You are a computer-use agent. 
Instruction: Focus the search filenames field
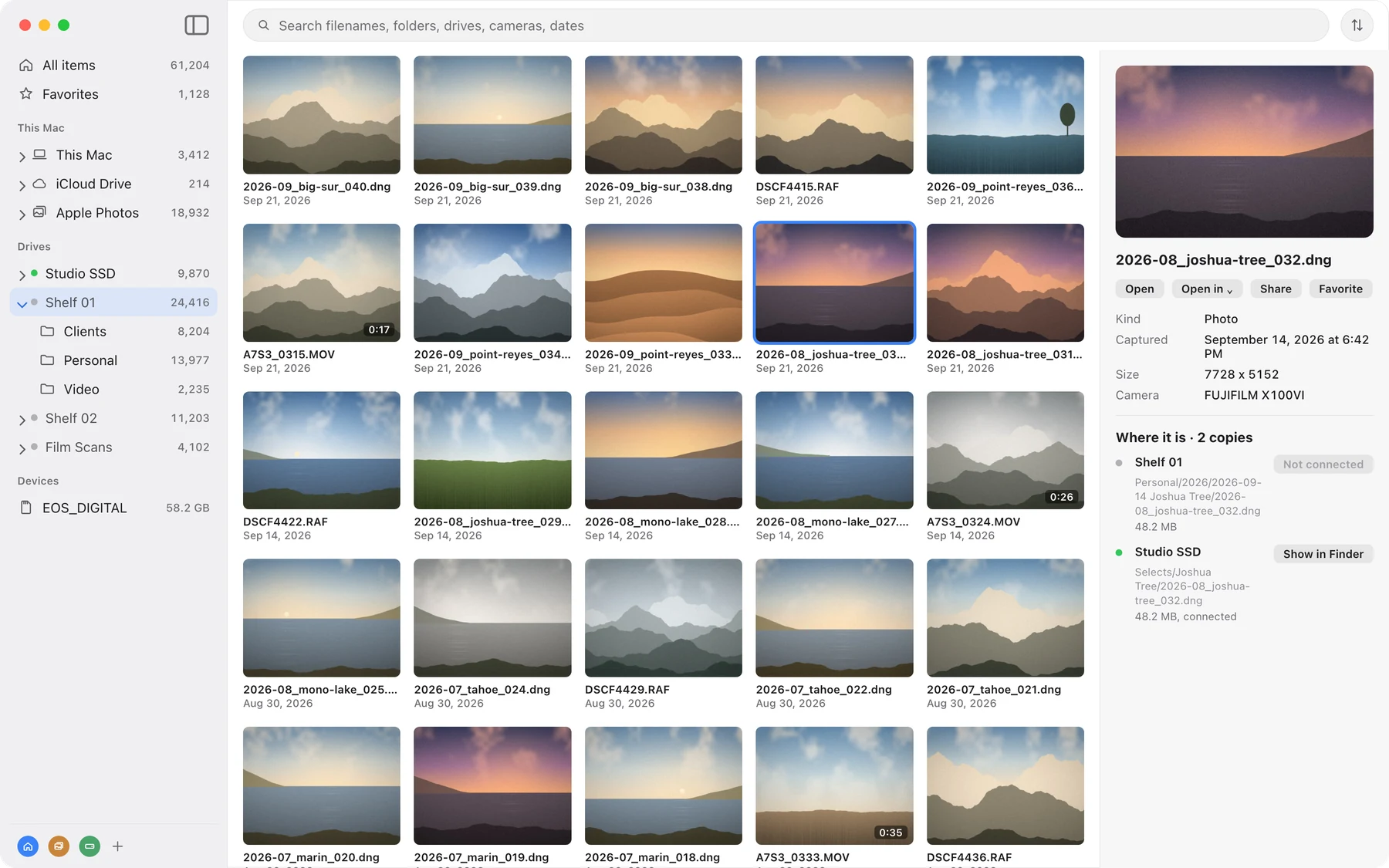point(786,25)
